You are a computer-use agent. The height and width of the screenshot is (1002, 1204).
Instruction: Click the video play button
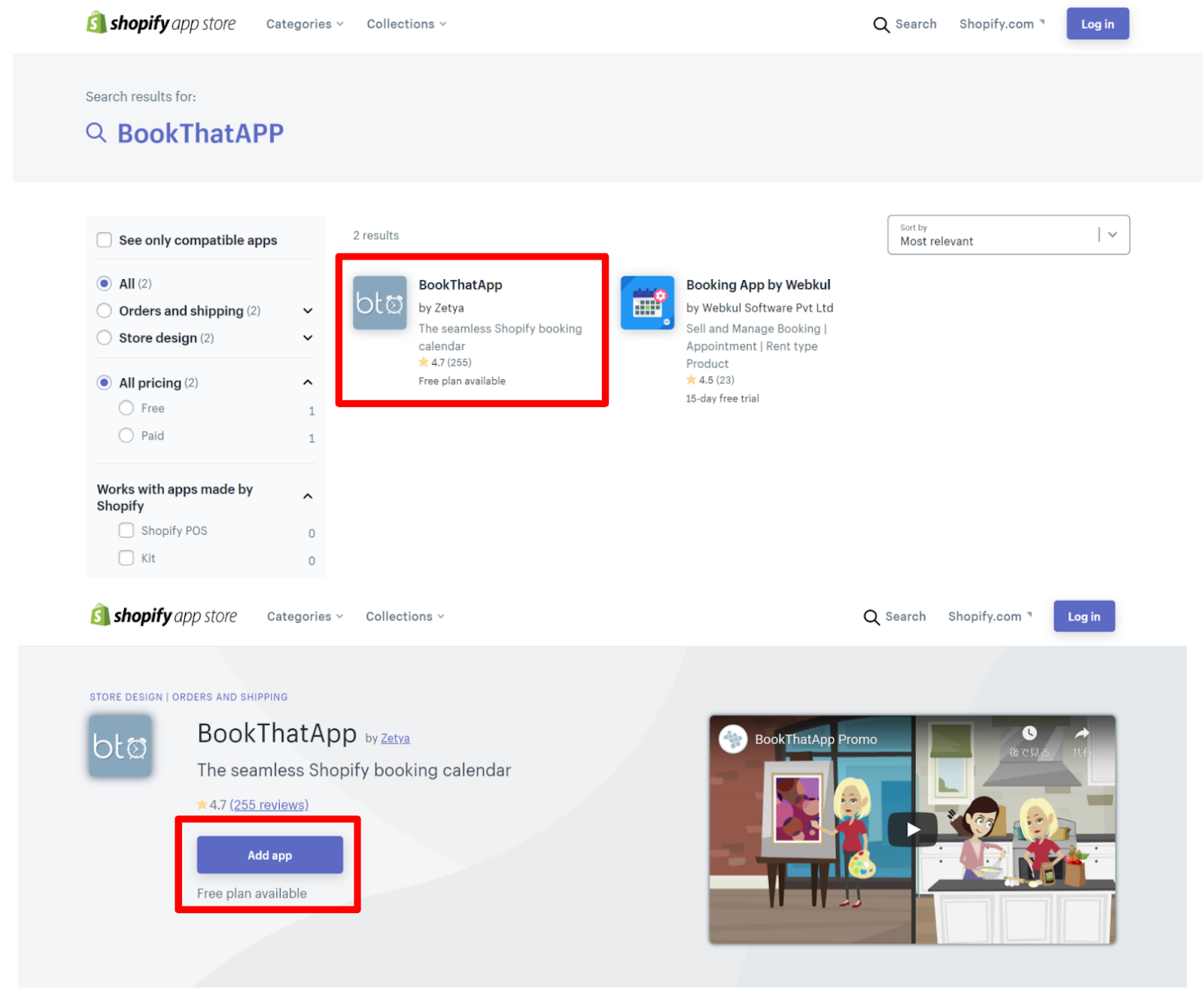pos(913,829)
